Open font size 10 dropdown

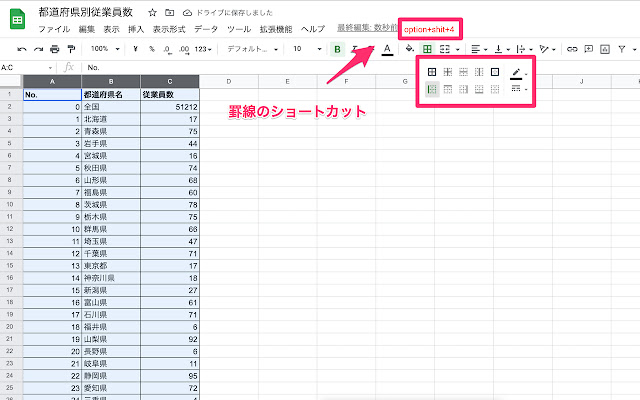[x=307, y=49]
